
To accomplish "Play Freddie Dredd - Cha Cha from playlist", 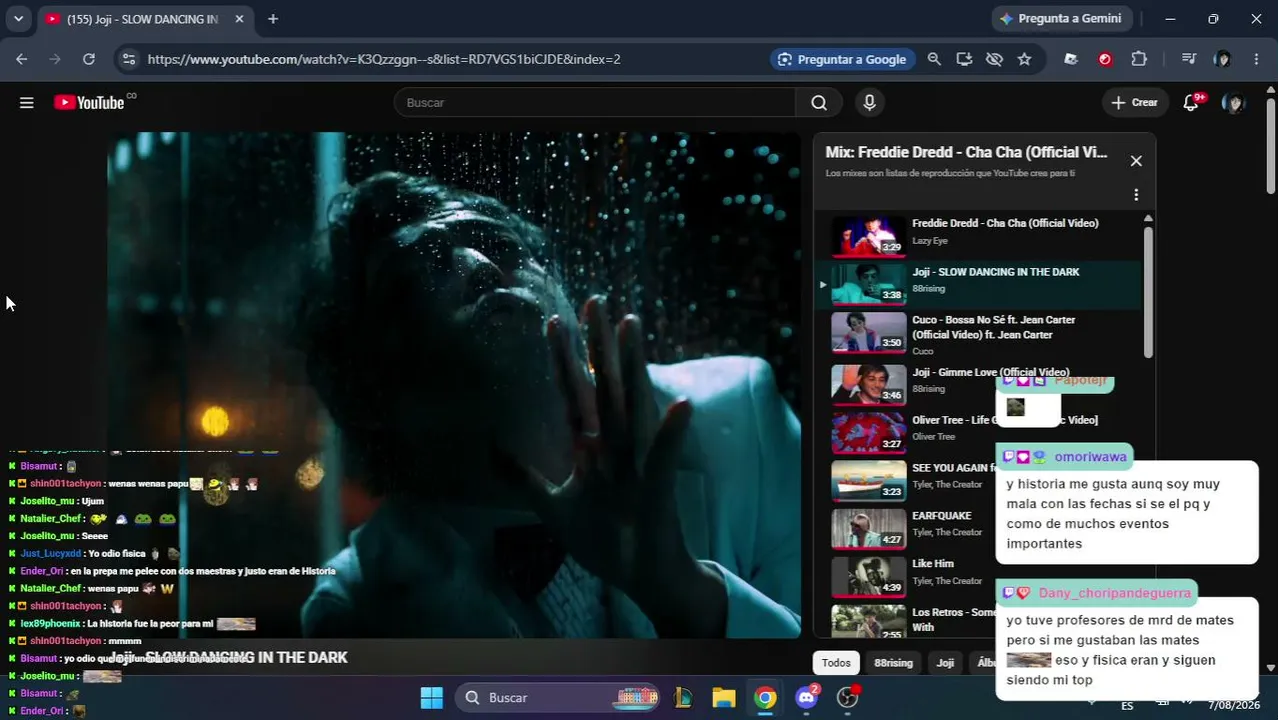I will (x=978, y=236).
